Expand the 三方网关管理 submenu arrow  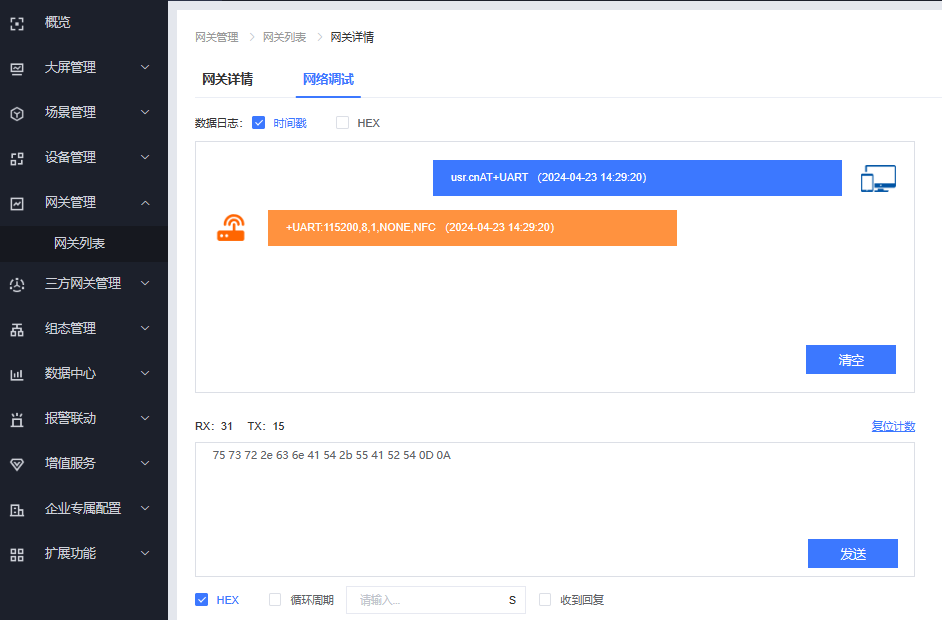pyautogui.click(x=145, y=284)
